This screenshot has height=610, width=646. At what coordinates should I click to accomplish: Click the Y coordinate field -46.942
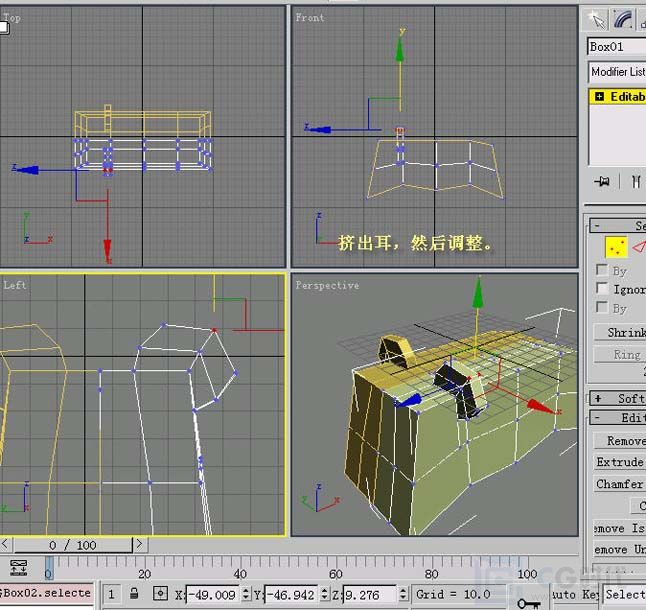(292, 594)
